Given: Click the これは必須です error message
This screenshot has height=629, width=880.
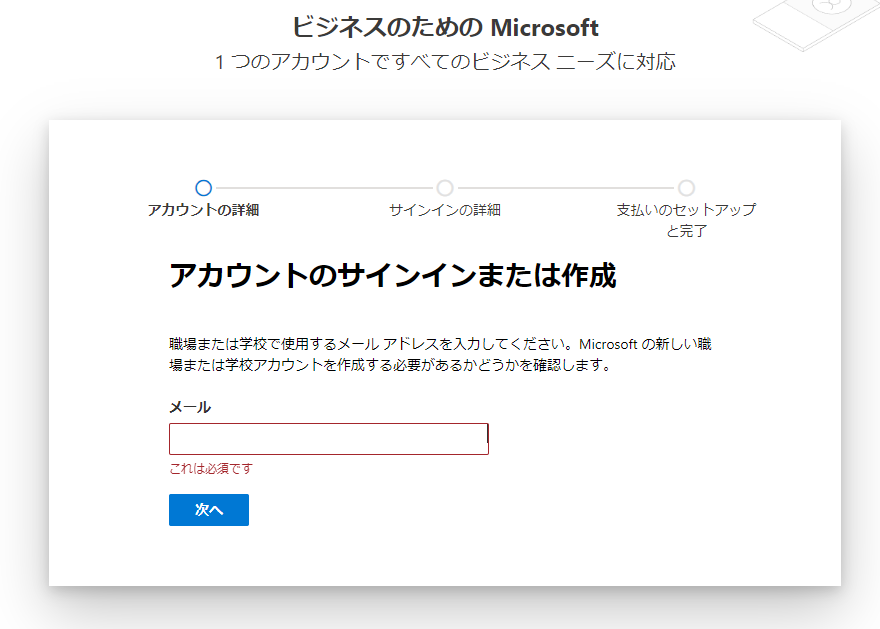Looking at the screenshot, I should [x=211, y=469].
